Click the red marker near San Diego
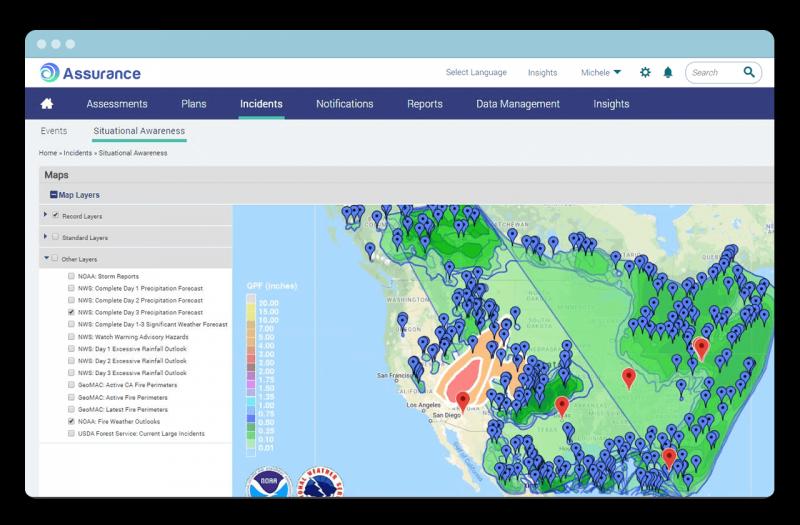The image size is (800, 525). [463, 402]
